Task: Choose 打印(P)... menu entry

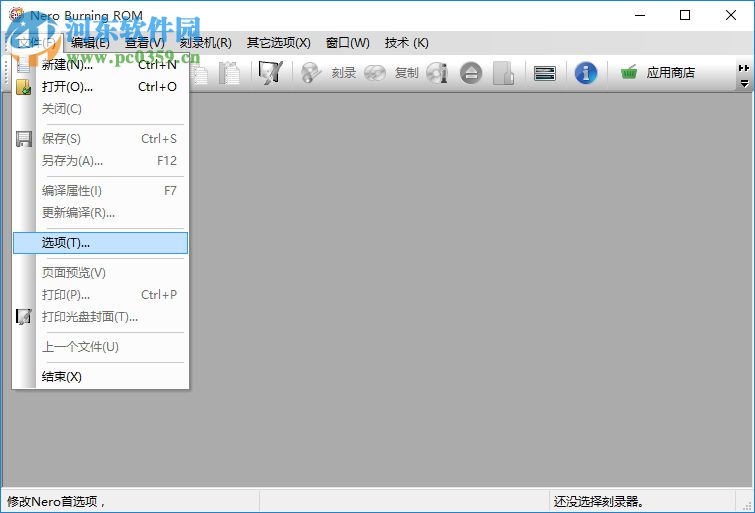Action: tap(101, 295)
